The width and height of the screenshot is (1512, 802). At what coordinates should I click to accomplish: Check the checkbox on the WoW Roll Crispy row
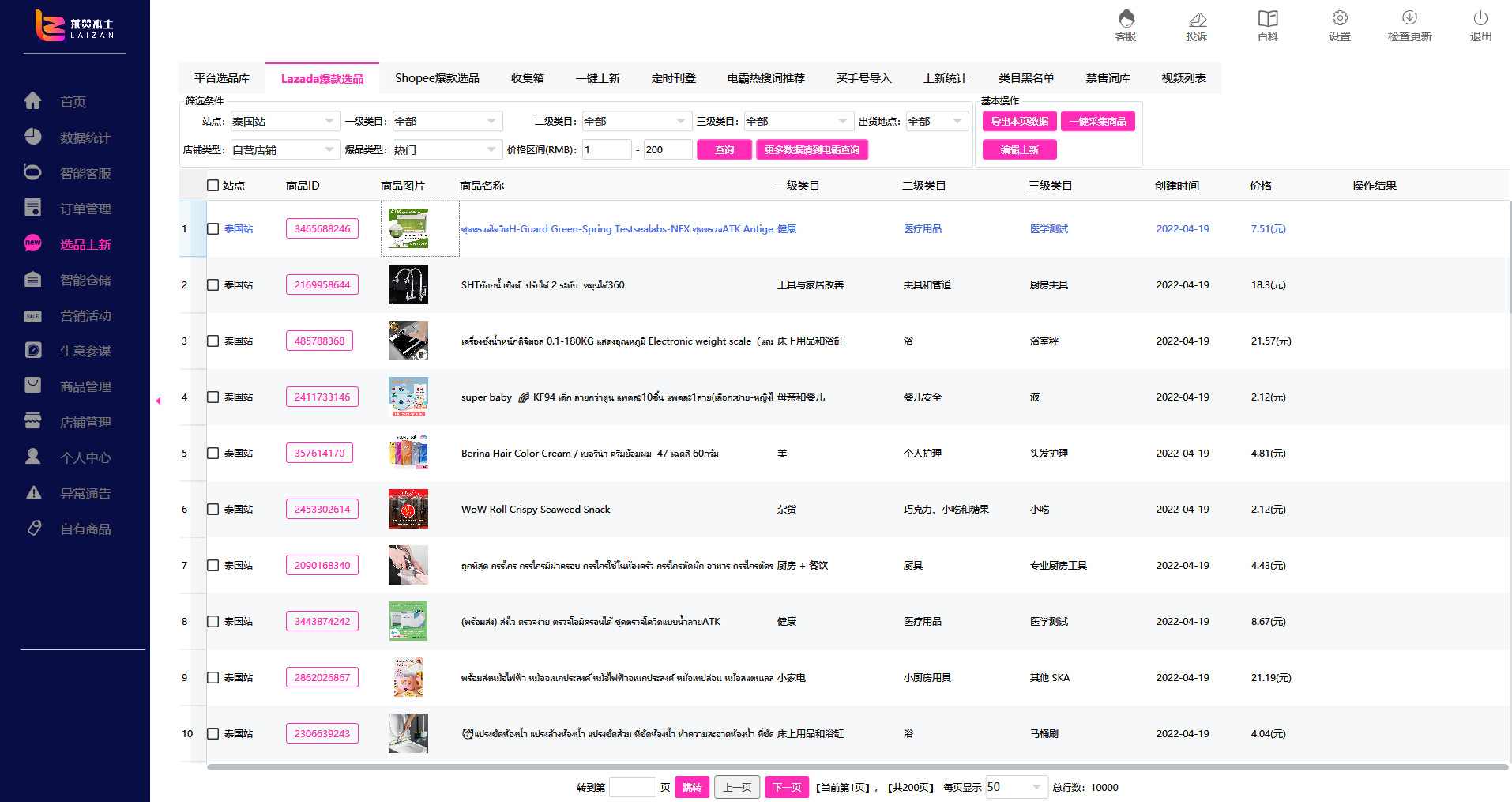coord(212,509)
